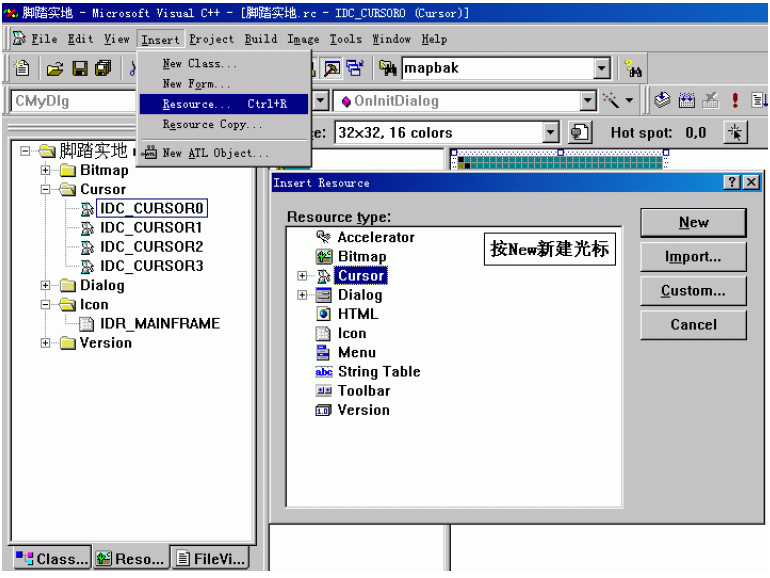Select Toolbar resource type
The image size is (770, 578).
(x=364, y=391)
